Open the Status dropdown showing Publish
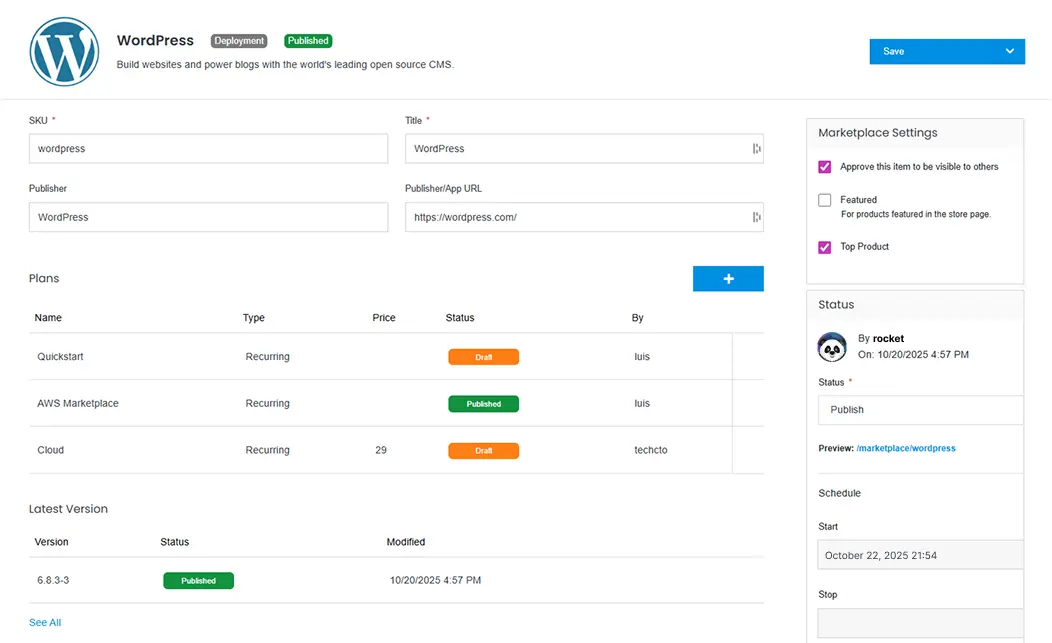 (920, 410)
